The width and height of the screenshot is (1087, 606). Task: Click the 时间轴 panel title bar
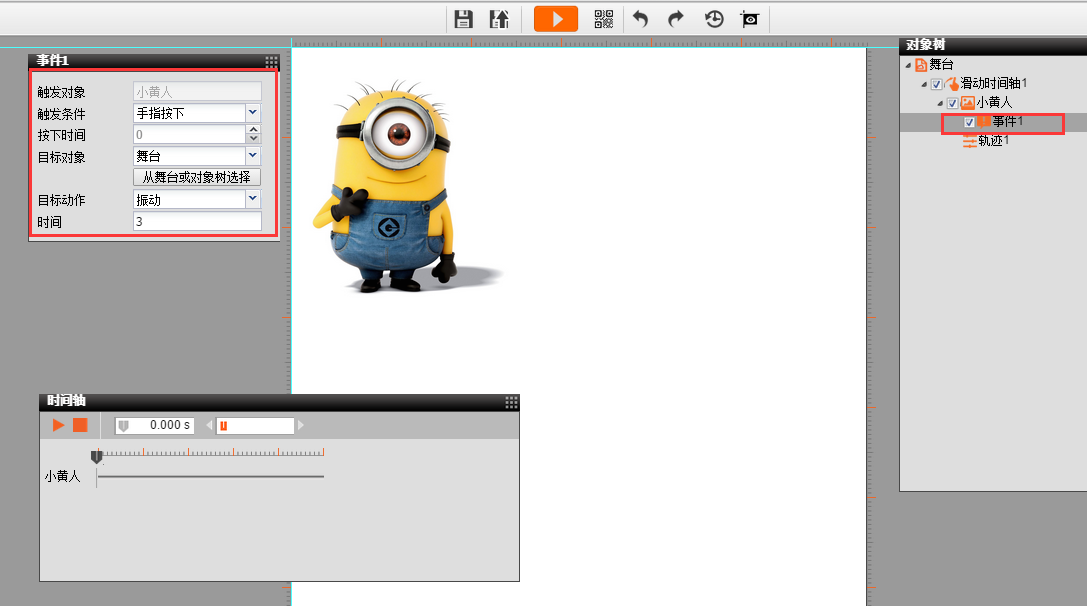point(279,402)
